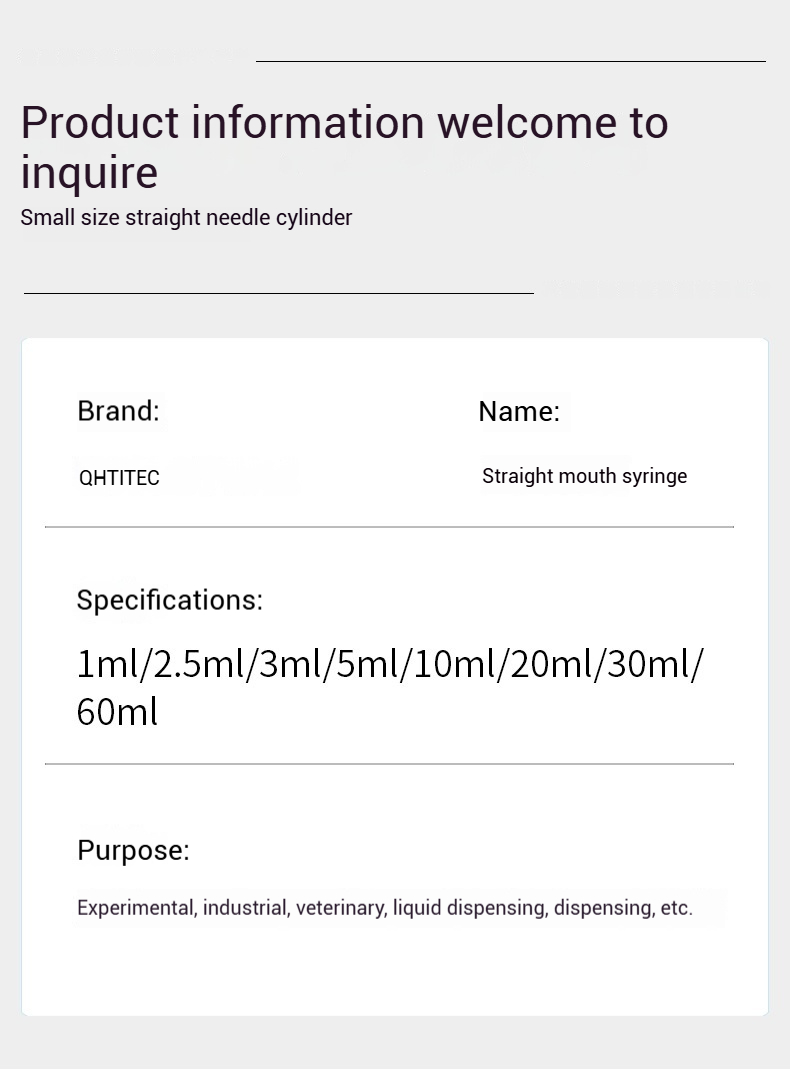Click the divider line below the brand row
790x1074 pixels.
click(x=389, y=527)
